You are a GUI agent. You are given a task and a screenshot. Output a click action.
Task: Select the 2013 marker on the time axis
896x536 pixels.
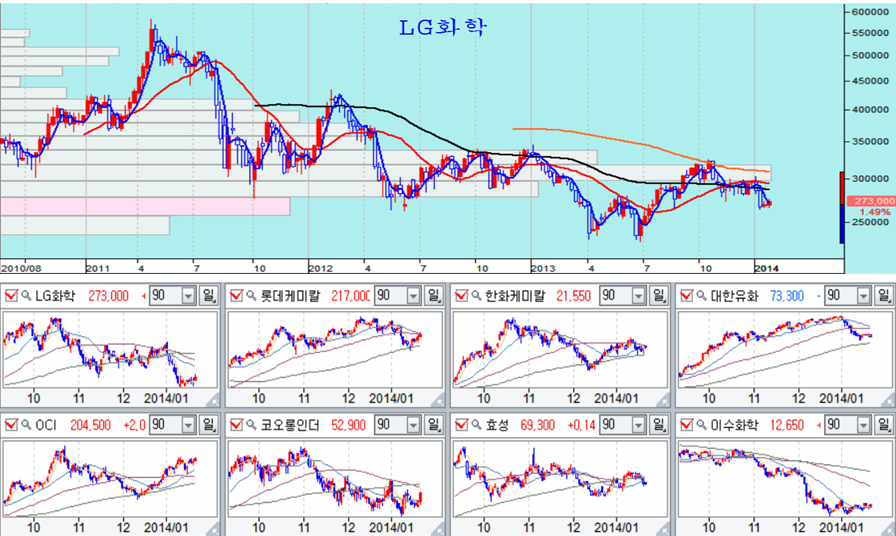pyautogui.click(x=542, y=268)
